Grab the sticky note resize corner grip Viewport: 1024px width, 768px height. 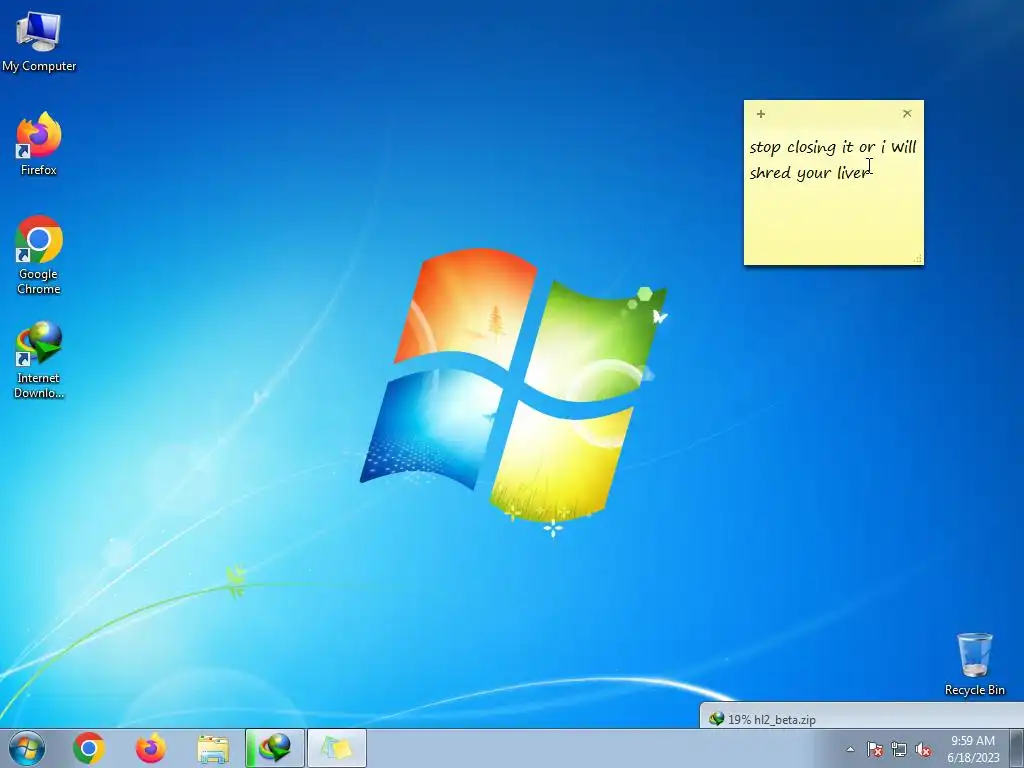[x=918, y=259]
